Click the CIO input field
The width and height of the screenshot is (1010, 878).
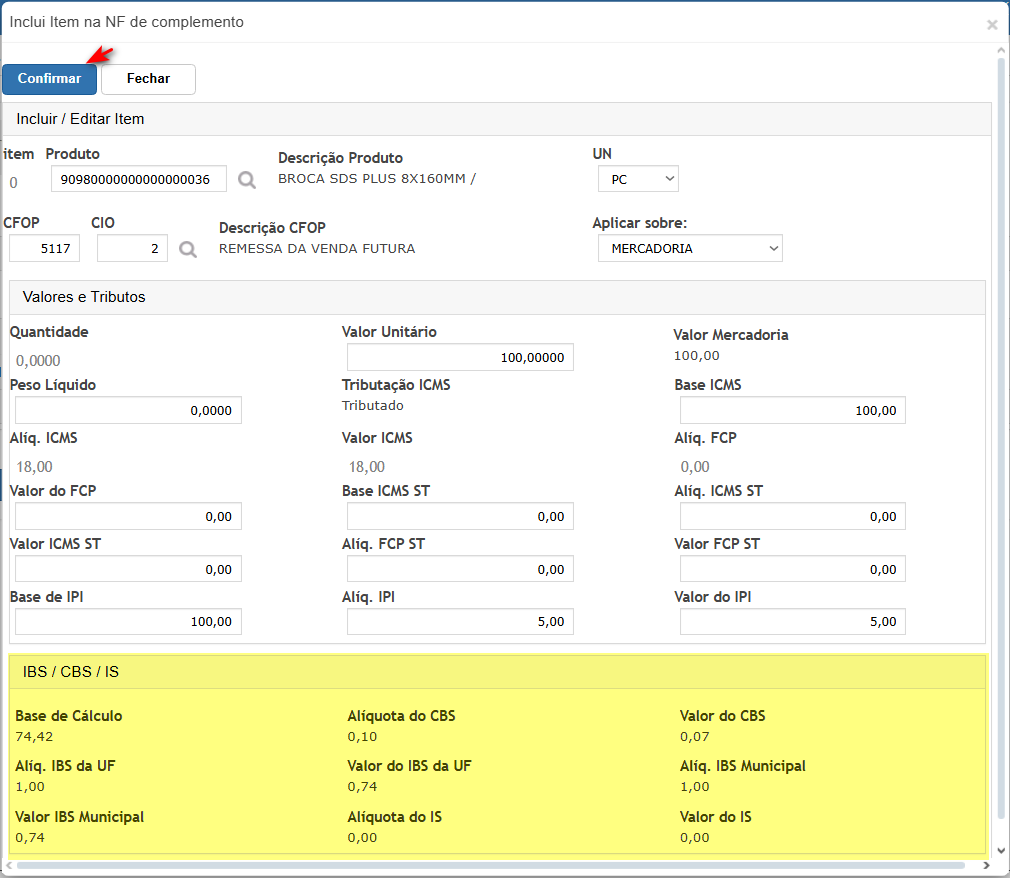coord(132,248)
